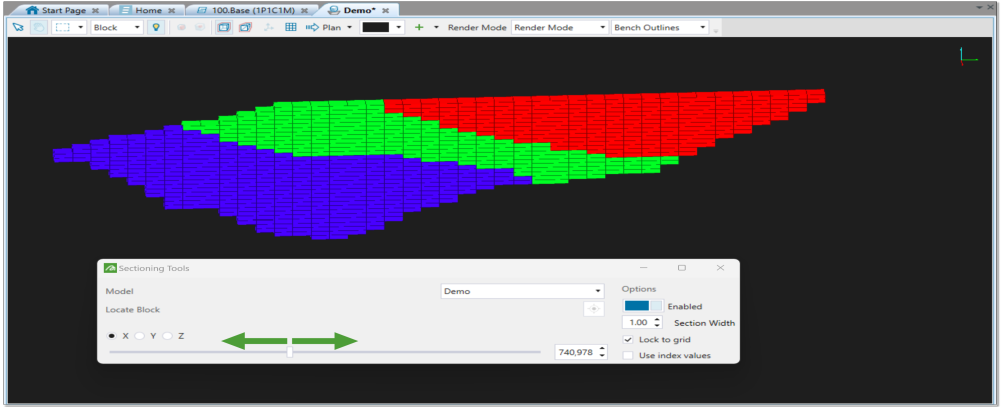Expand the marquee selection dropdown arrow

[x=80, y=28]
